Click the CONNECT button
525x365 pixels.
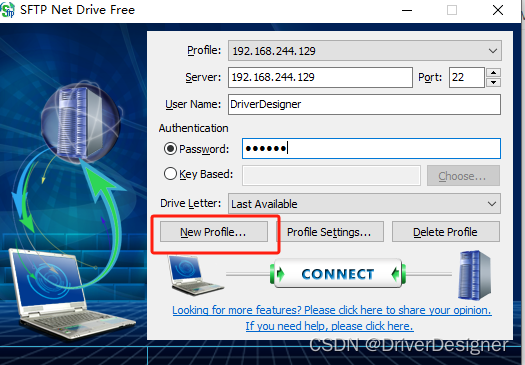(338, 274)
